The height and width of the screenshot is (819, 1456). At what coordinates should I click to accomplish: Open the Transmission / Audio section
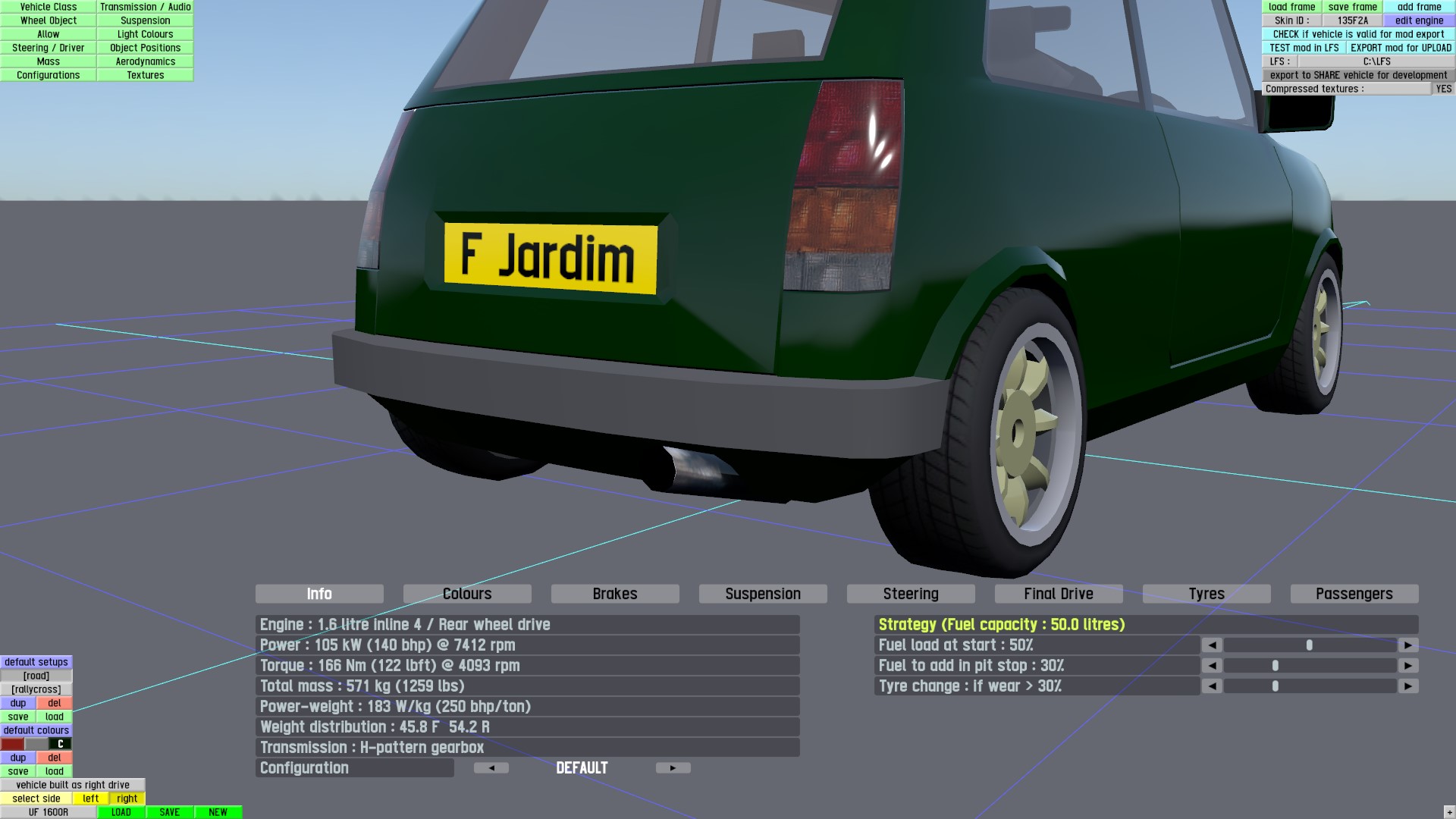145,7
